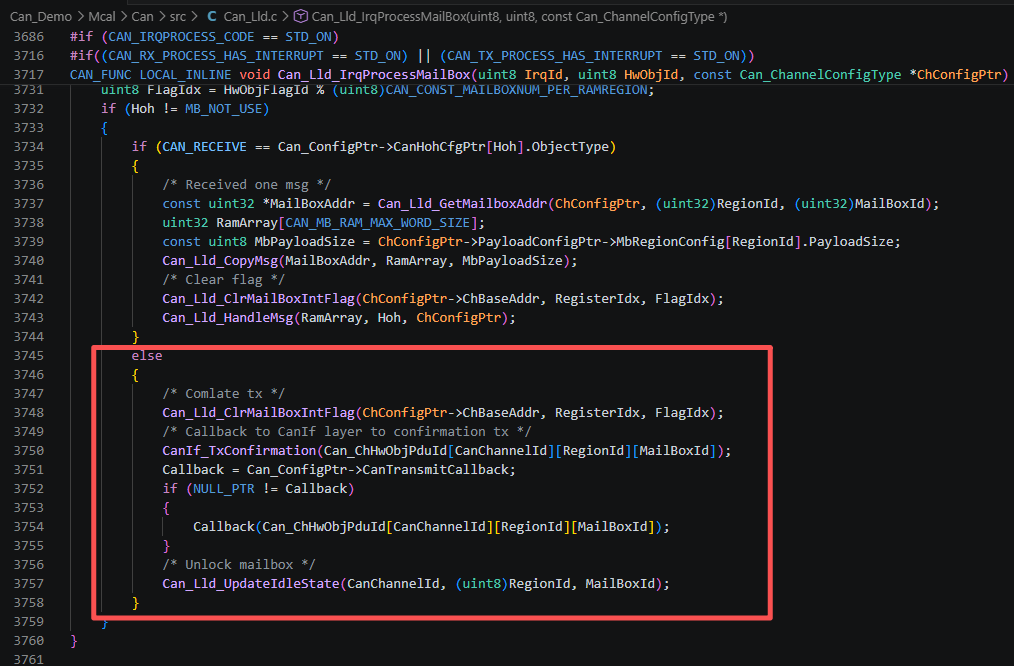Click Can_Lld_CopyMsg function call
Viewport: 1014px width, 666px height.
click(220, 261)
